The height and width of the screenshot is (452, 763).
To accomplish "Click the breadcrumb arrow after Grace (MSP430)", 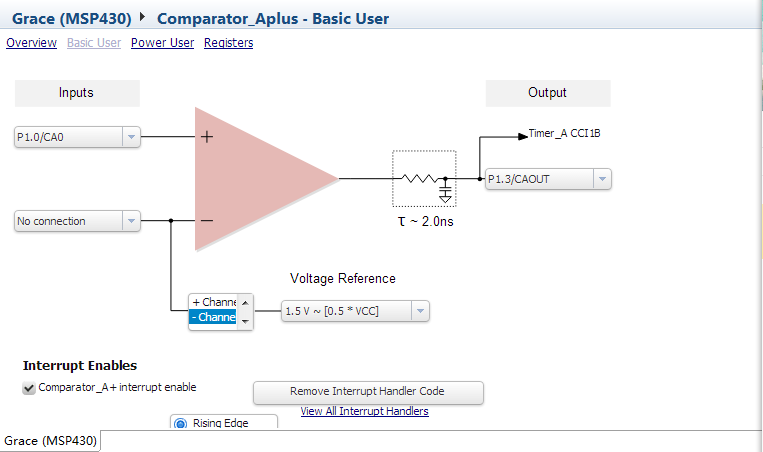I will (142, 18).
